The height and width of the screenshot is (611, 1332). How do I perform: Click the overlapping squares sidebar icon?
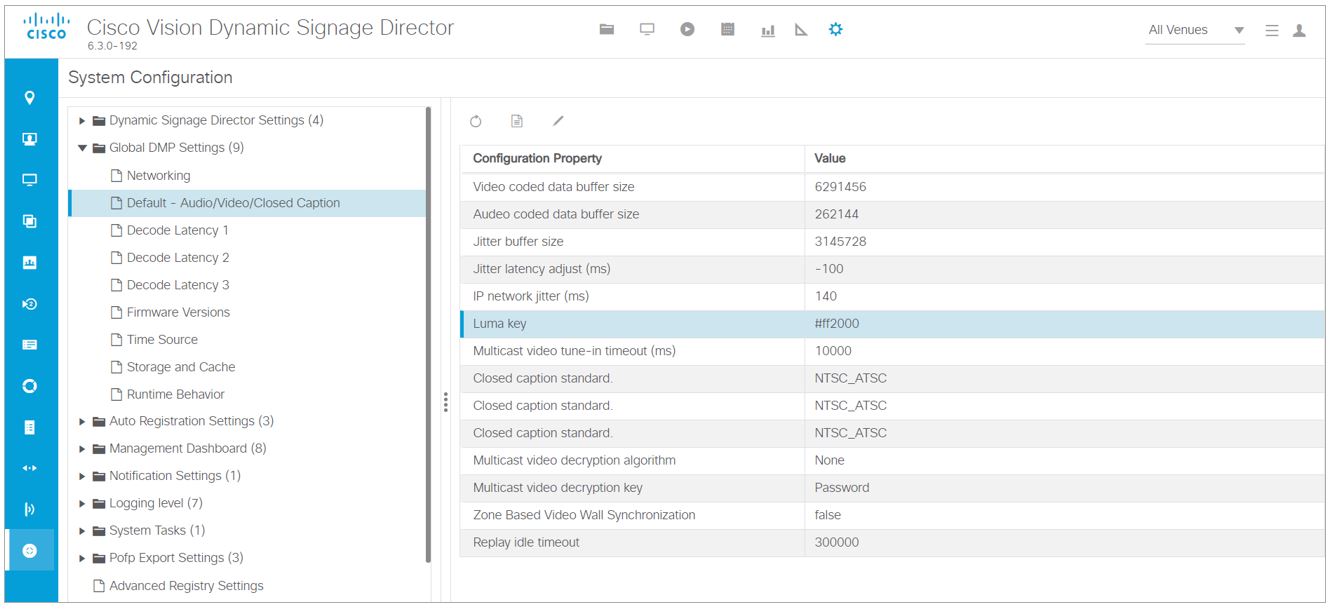pos(30,221)
